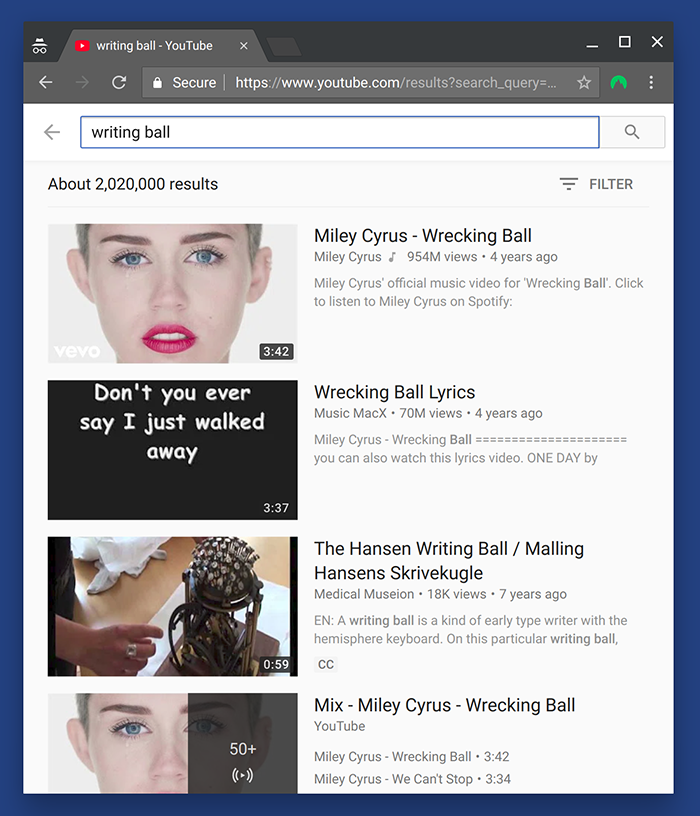The height and width of the screenshot is (816, 700).
Task: Click the Secure label in address bar
Action: (x=194, y=83)
